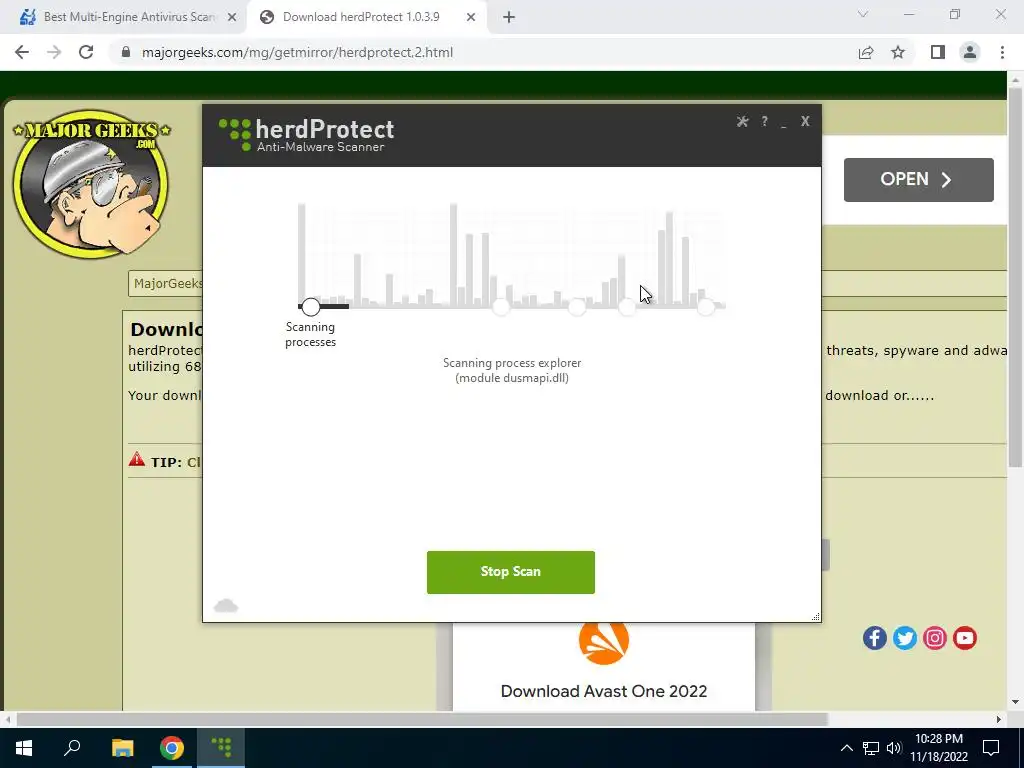Click the horizontal scrollbar thumb
This screenshot has width=1024, height=768.
click(422, 719)
